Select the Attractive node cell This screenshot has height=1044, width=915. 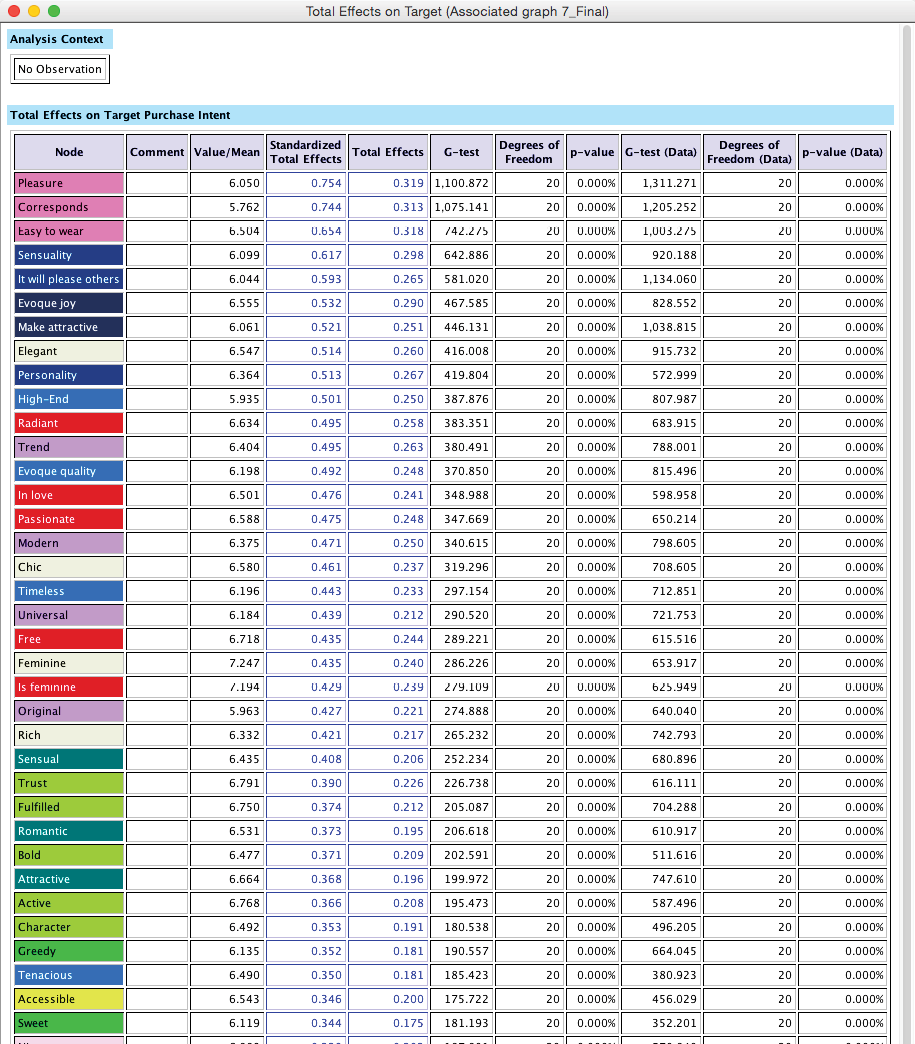click(69, 878)
